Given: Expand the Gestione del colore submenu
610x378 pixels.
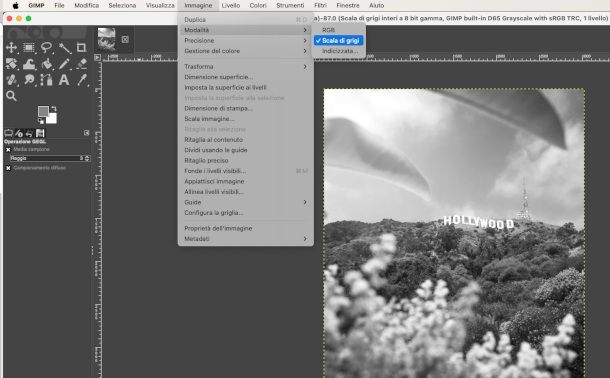Looking at the screenshot, I should pyautogui.click(x=245, y=51).
